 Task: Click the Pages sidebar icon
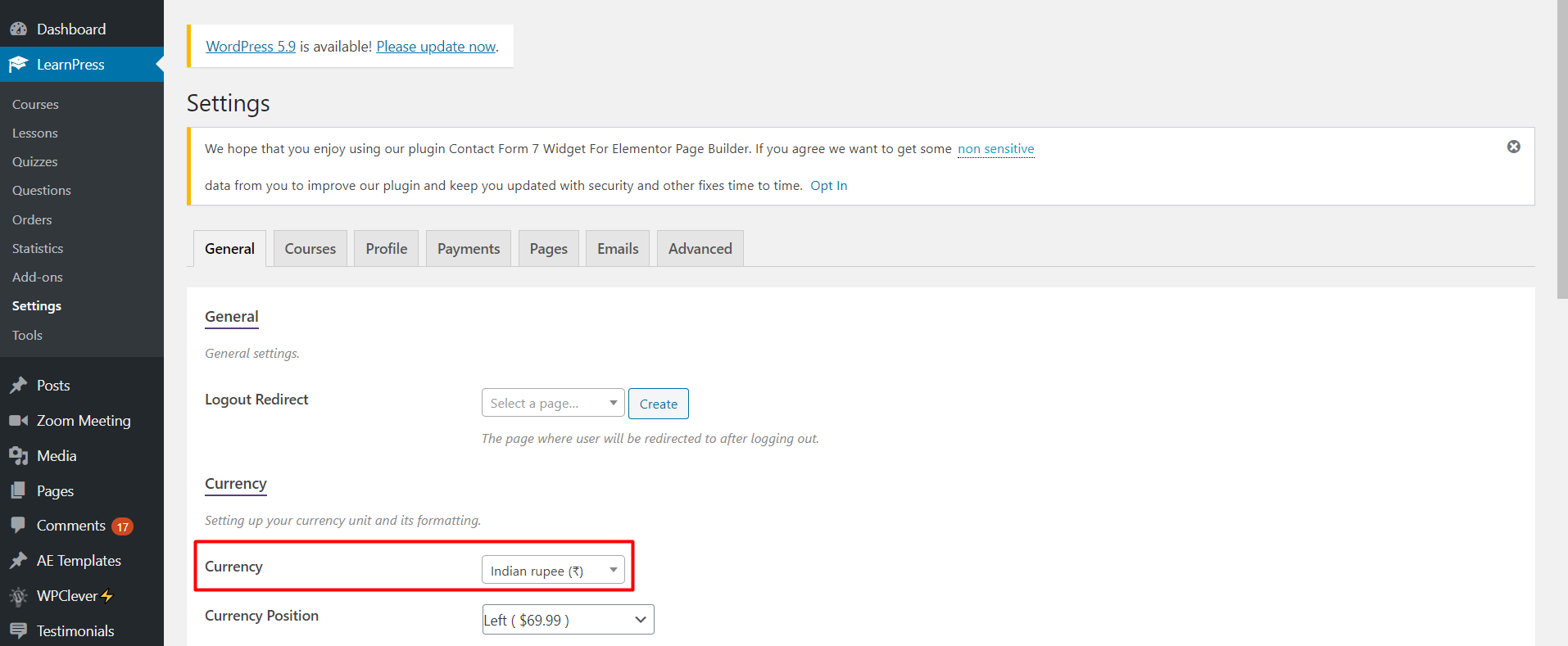coord(18,491)
